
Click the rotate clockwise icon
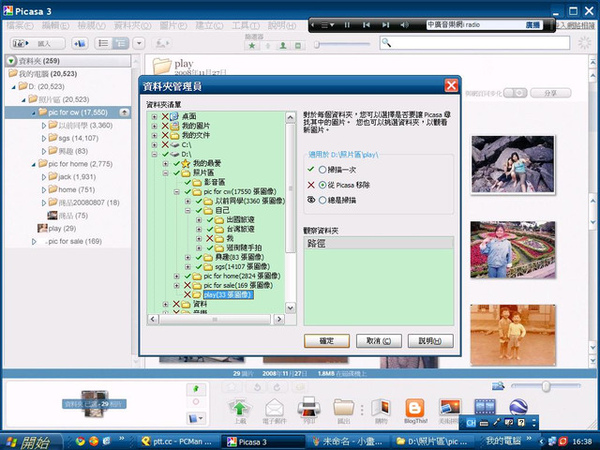coord(276,387)
